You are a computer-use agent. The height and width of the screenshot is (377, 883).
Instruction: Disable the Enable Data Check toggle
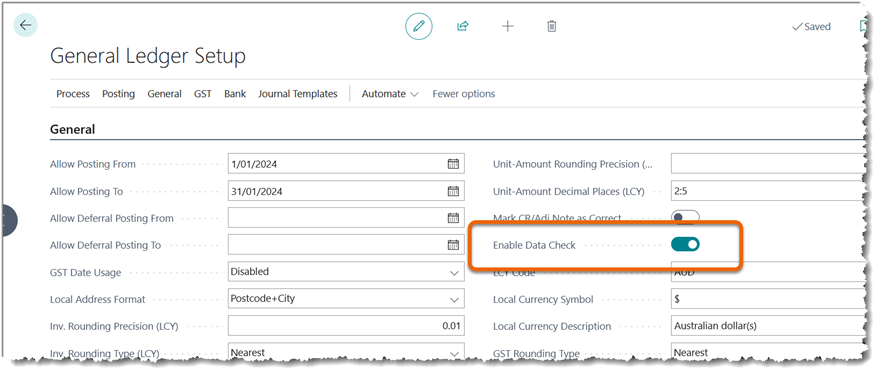685,245
